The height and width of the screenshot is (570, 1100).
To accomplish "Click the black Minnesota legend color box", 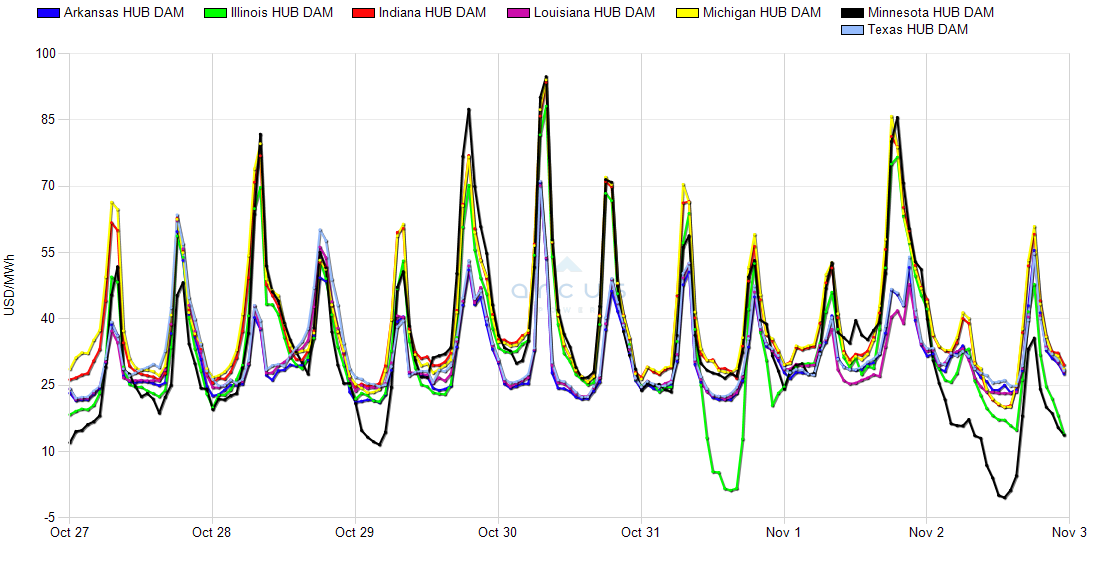I will (x=851, y=13).
